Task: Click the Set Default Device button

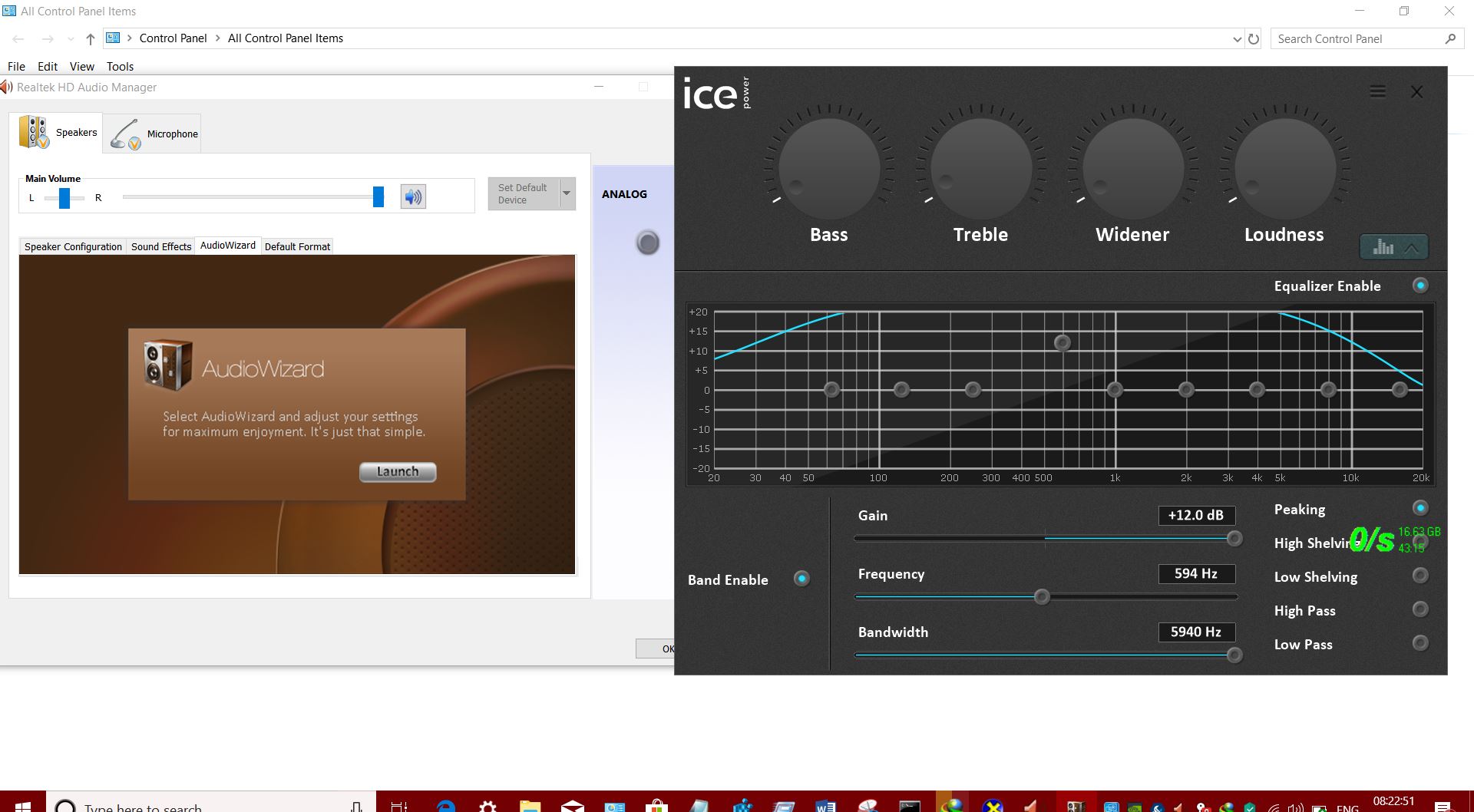Action: (x=524, y=193)
